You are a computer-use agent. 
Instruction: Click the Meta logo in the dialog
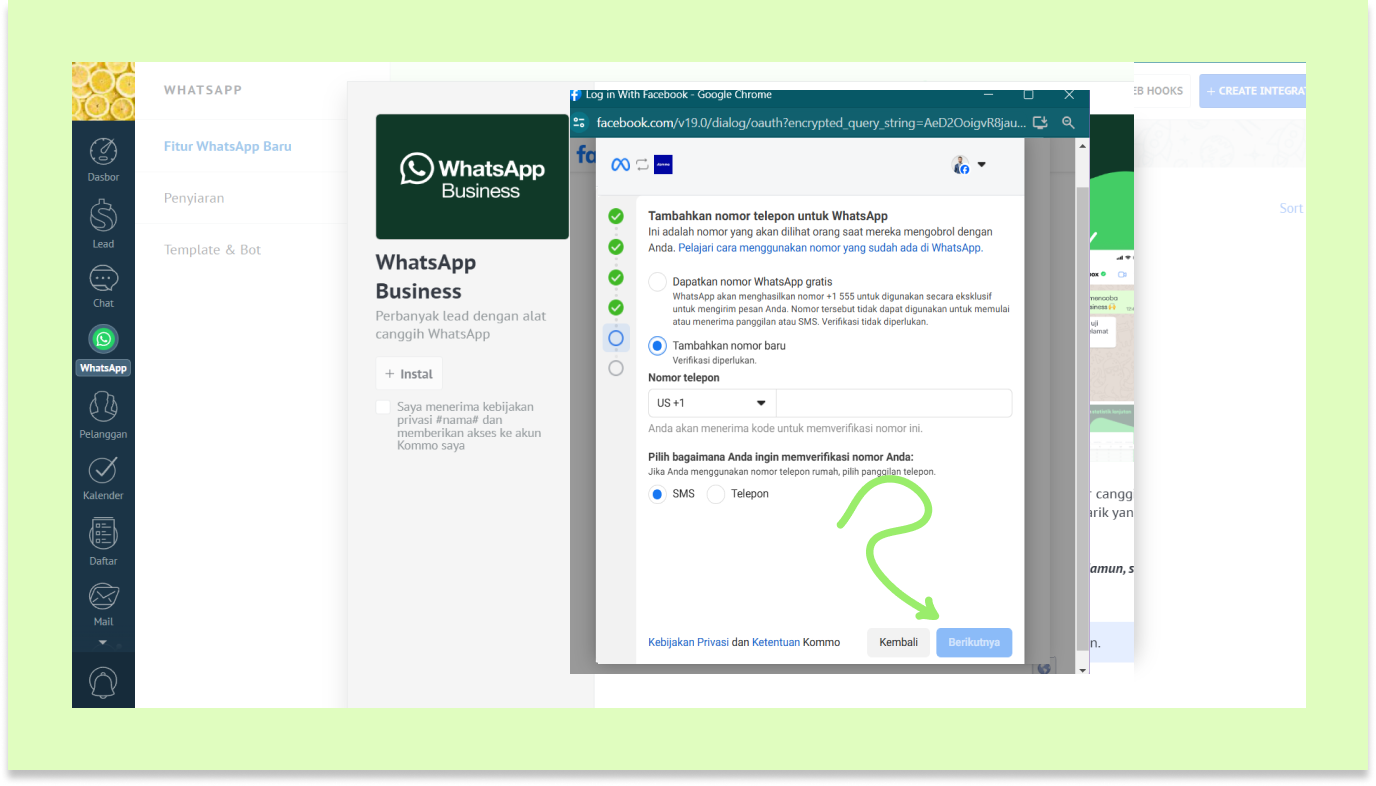pyautogui.click(x=620, y=165)
